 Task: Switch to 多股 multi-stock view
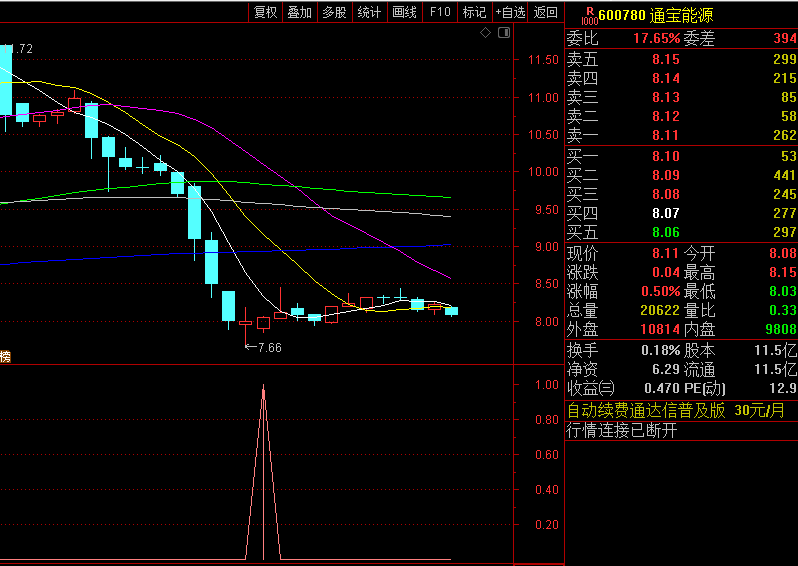pos(334,12)
